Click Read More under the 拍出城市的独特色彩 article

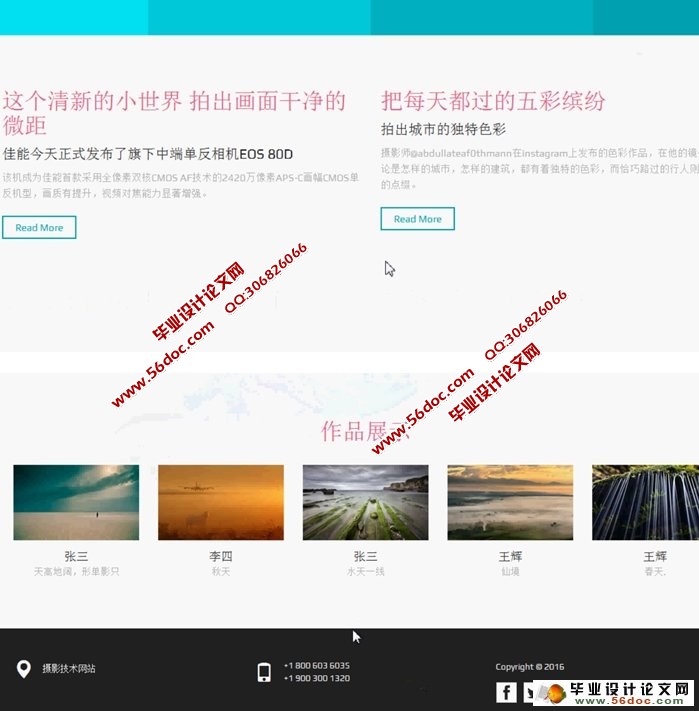(417, 219)
